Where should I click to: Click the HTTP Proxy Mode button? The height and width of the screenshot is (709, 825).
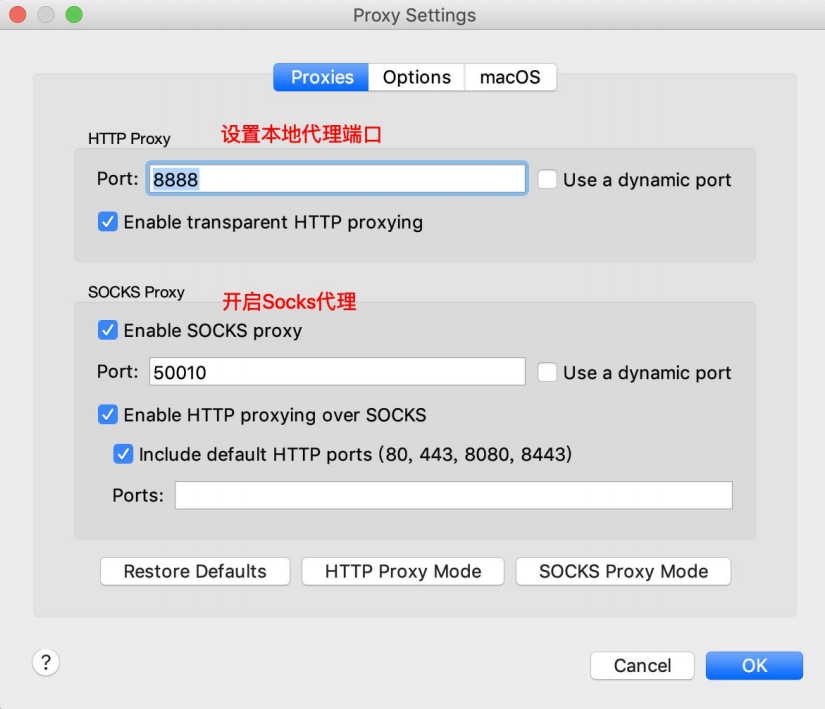point(403,571)
